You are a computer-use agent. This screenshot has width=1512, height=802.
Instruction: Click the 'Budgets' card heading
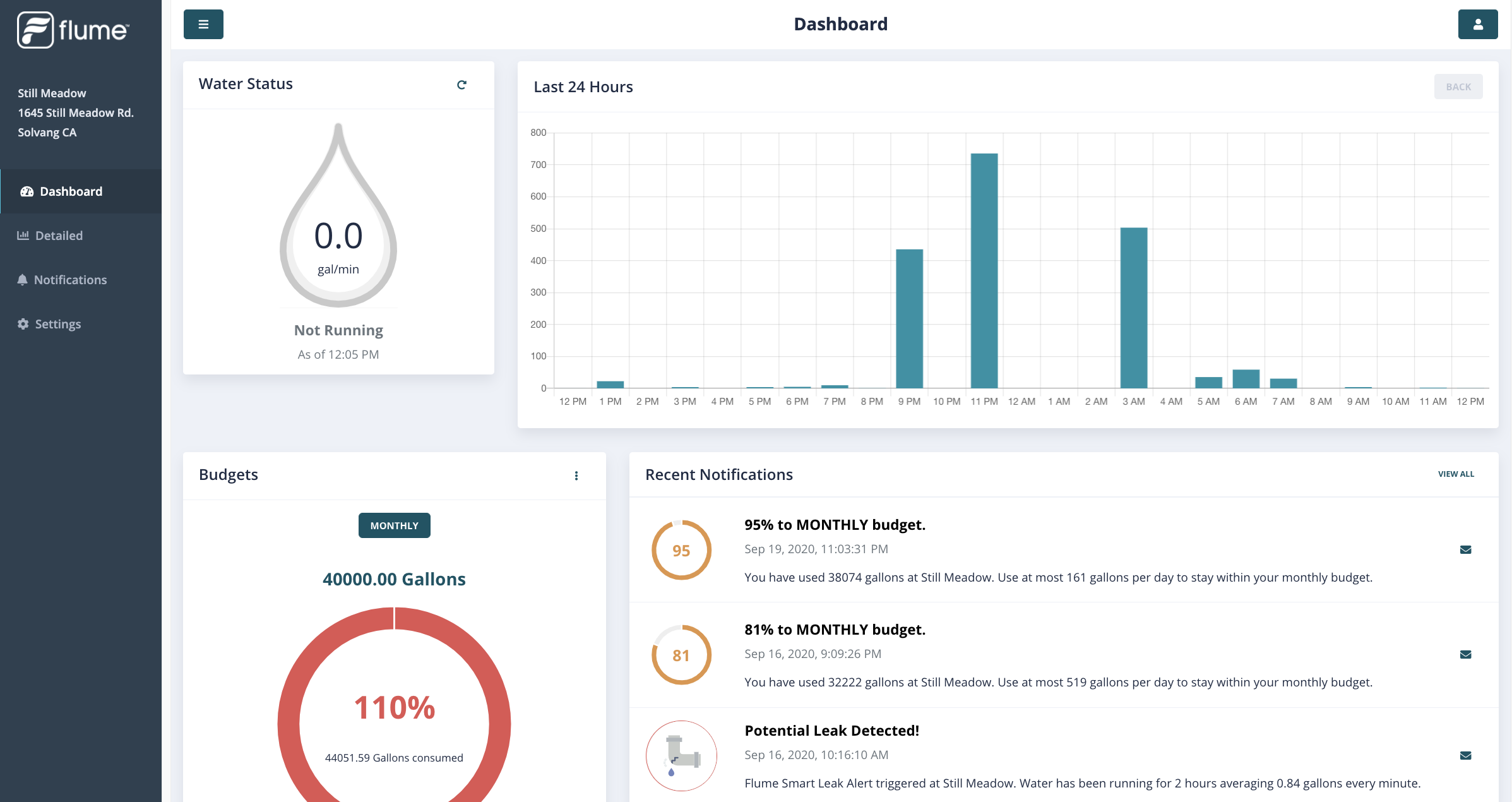pyautogui.click(x=229, y=475)
